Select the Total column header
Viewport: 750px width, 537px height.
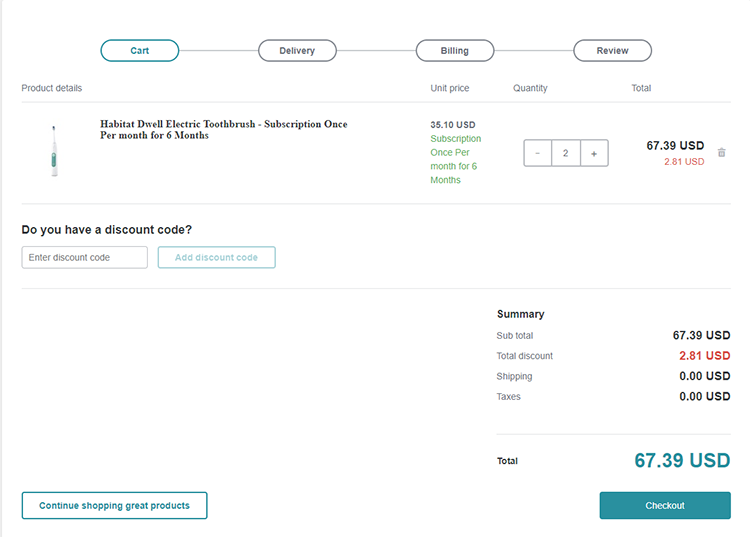(x=641, y=88)
